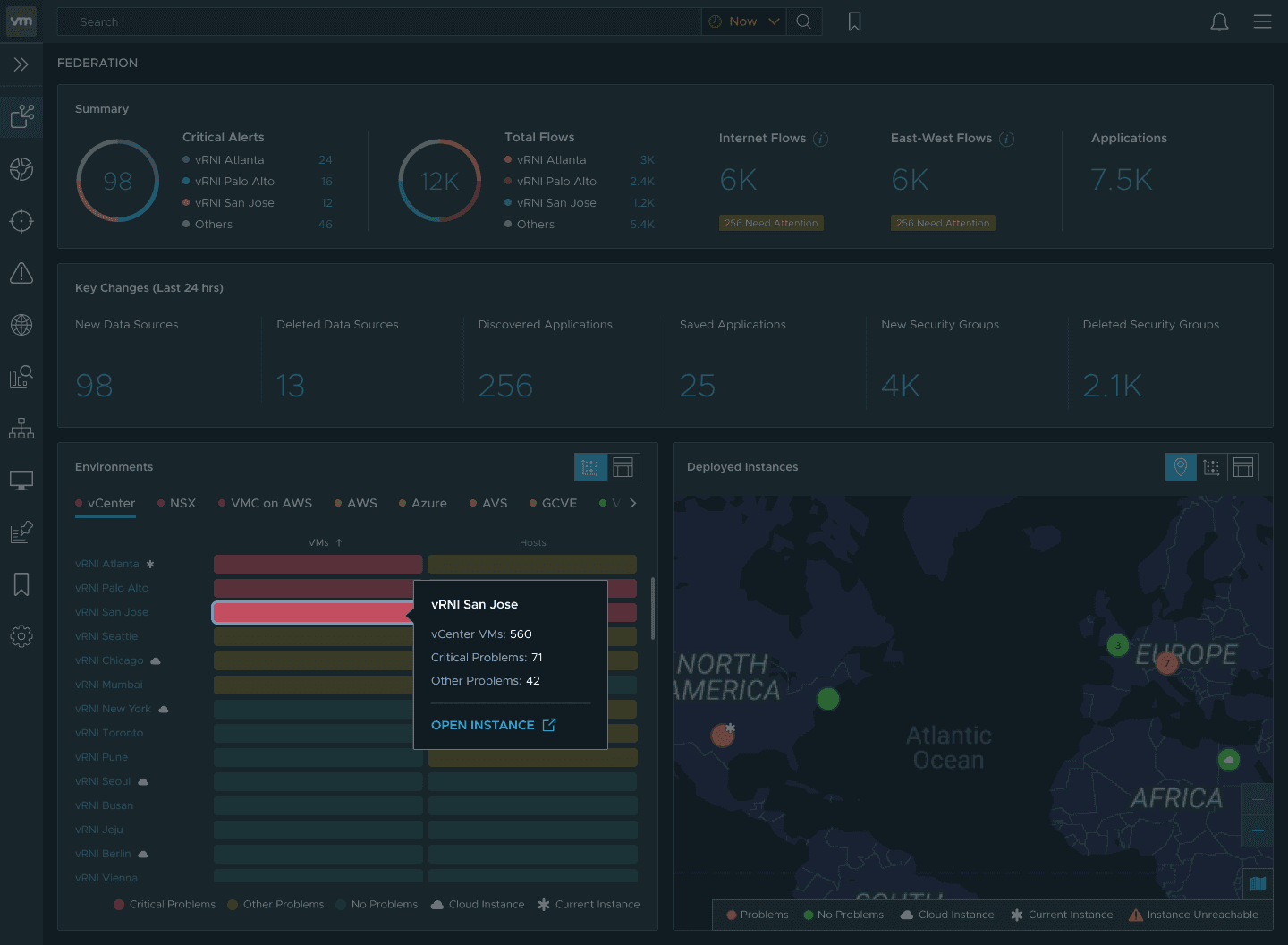Click the Deleted Data Sources value 13
This screenshot has width=1288, height=945.
(x=291, y=386)
